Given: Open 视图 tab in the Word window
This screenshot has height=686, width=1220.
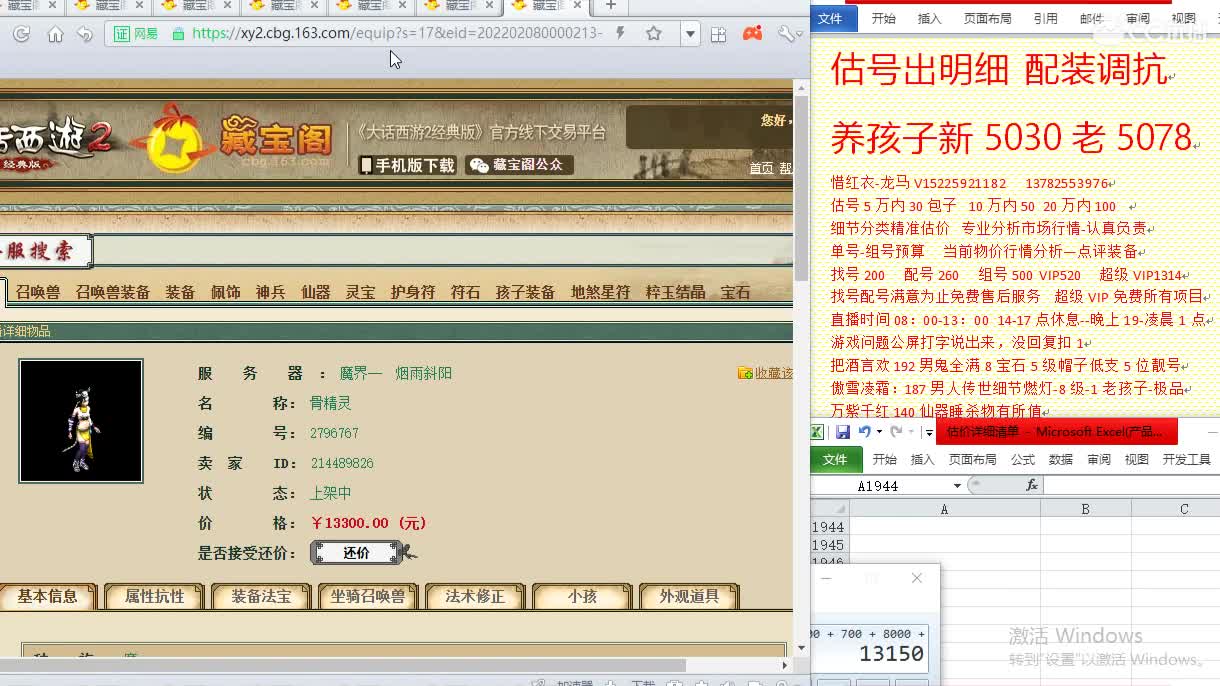Looking at the screenshot, I should pyautogui.click(x=1183, y=18).
